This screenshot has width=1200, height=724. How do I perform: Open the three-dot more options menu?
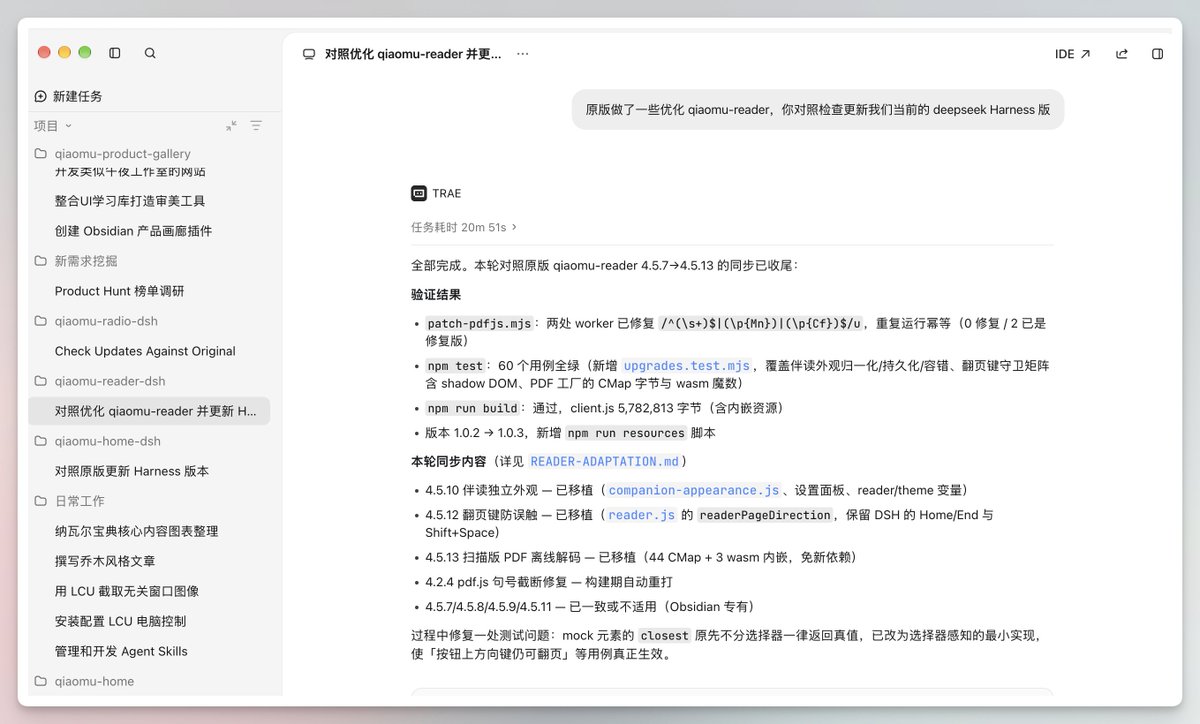(522, 54)
